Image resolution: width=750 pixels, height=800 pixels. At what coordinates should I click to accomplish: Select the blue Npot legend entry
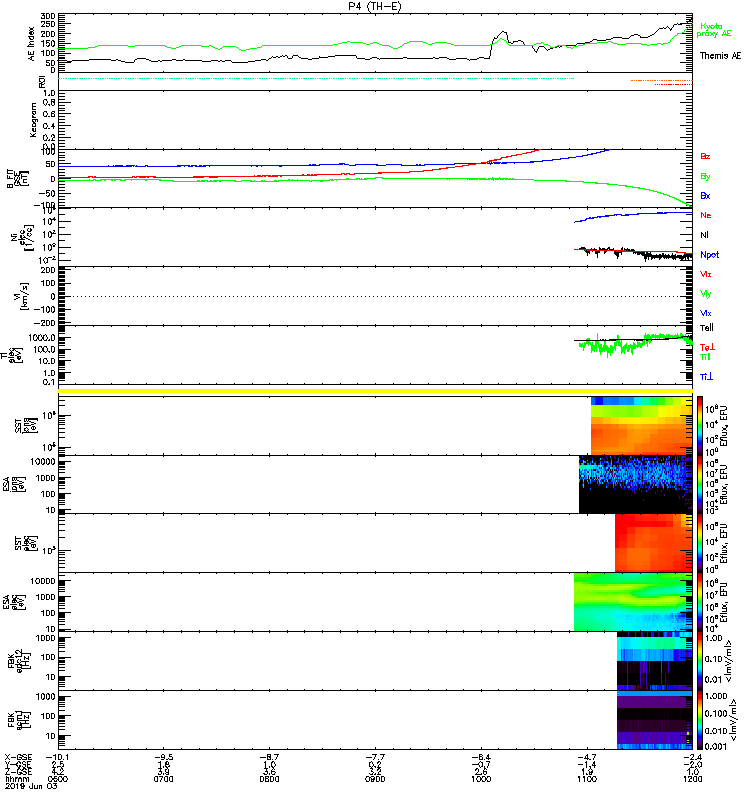coord(710,255)
